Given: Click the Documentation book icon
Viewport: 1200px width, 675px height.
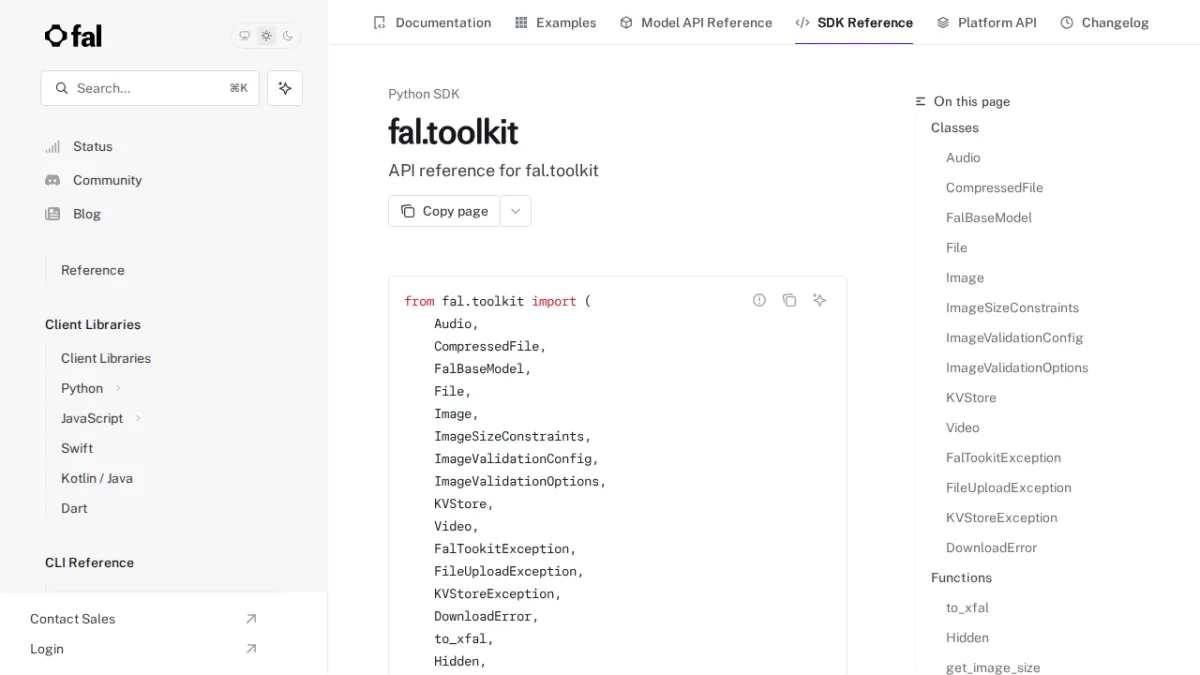Looking at the screenshot, I should coord(379,22).
